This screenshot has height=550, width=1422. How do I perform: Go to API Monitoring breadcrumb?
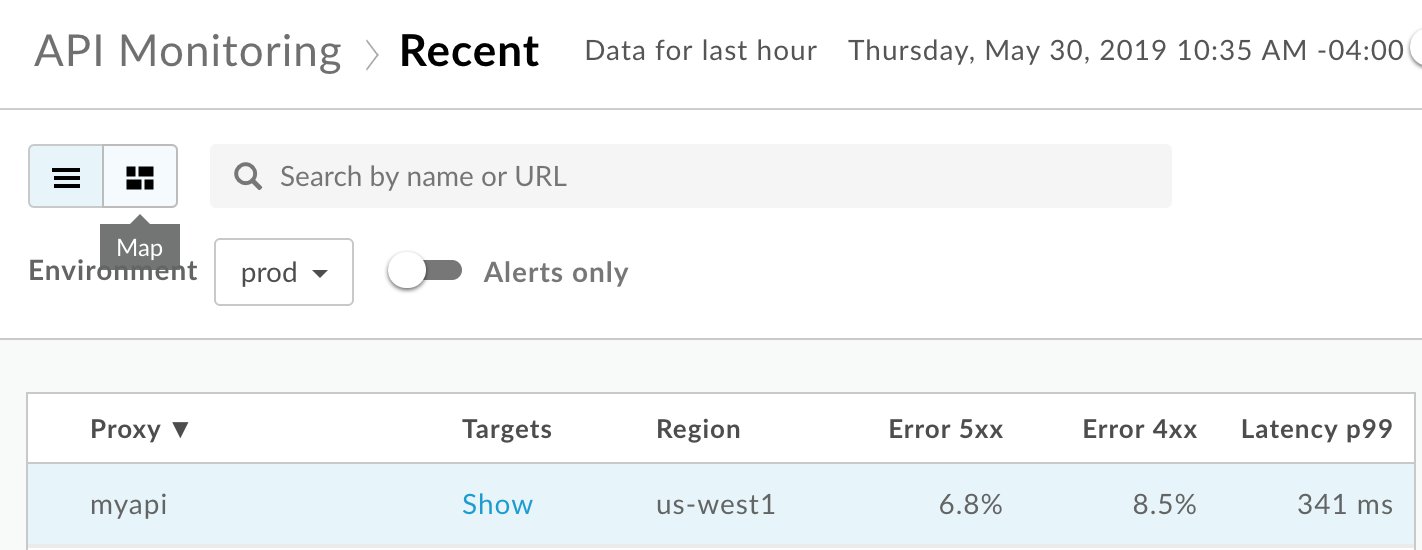click(188, 52)
